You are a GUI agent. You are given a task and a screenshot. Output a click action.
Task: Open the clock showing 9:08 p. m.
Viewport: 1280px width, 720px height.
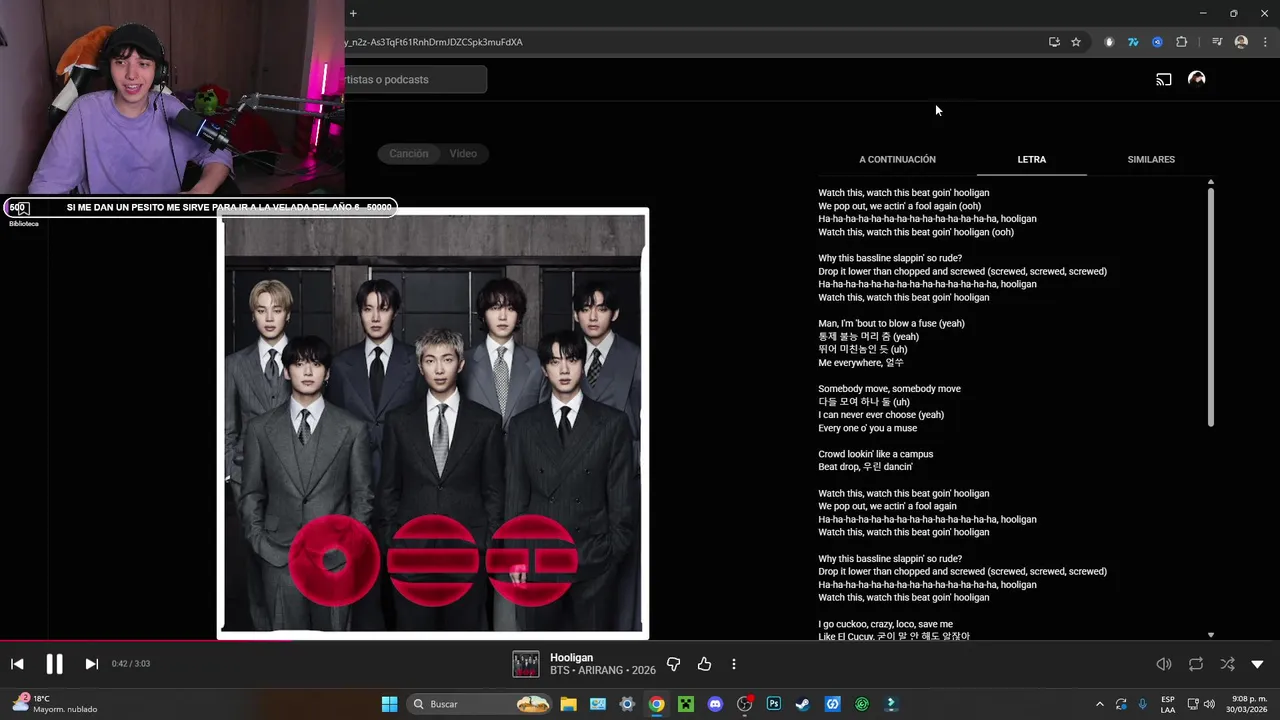(1248, 704)
